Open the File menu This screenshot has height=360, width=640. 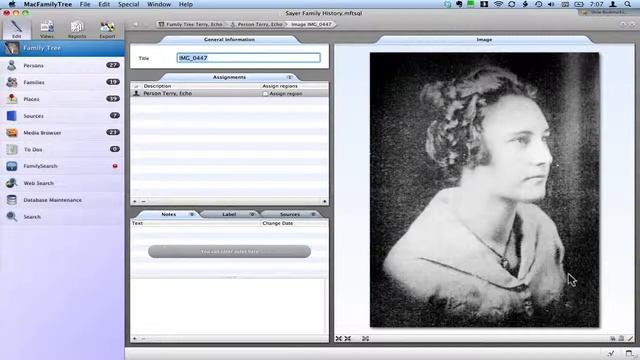click(x=85, y=4)
